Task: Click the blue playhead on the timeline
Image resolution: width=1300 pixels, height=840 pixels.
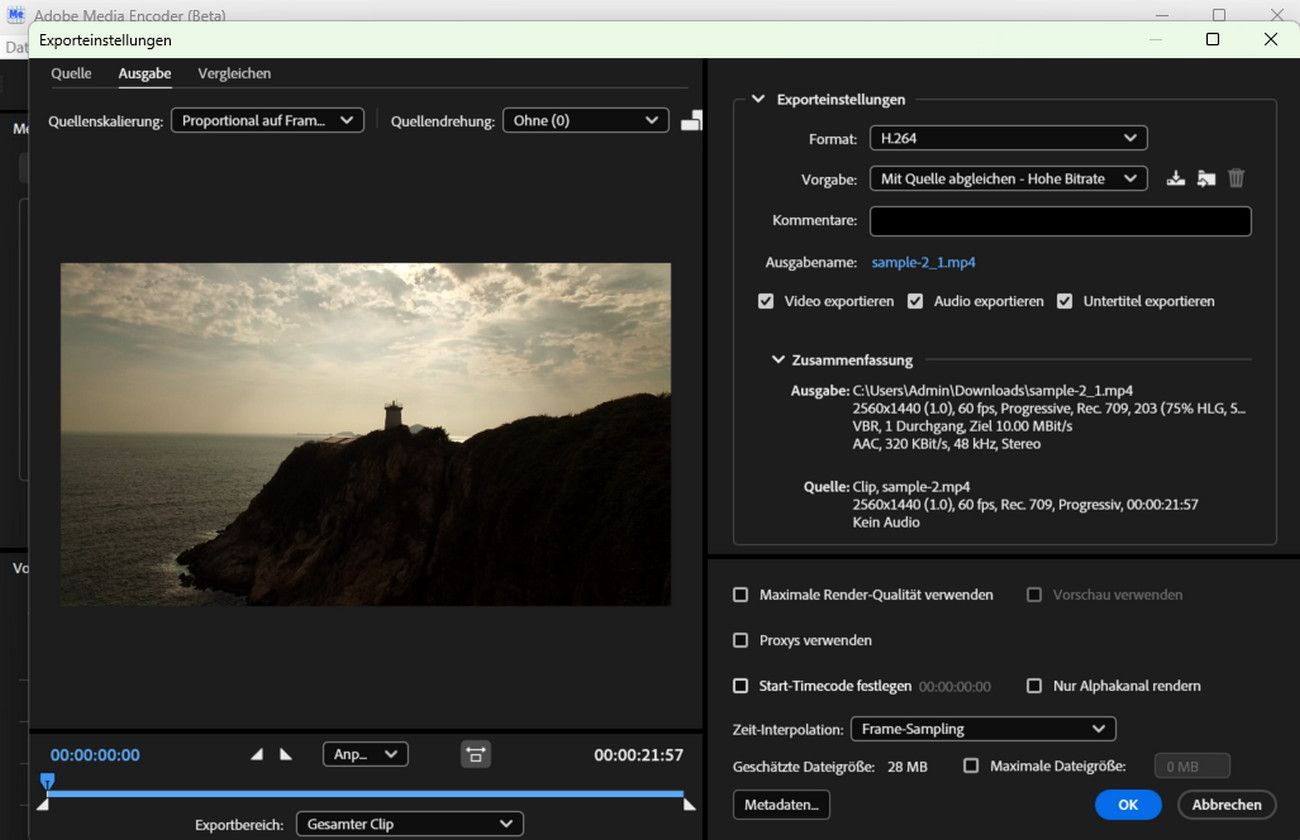Action: coord(47,780)
